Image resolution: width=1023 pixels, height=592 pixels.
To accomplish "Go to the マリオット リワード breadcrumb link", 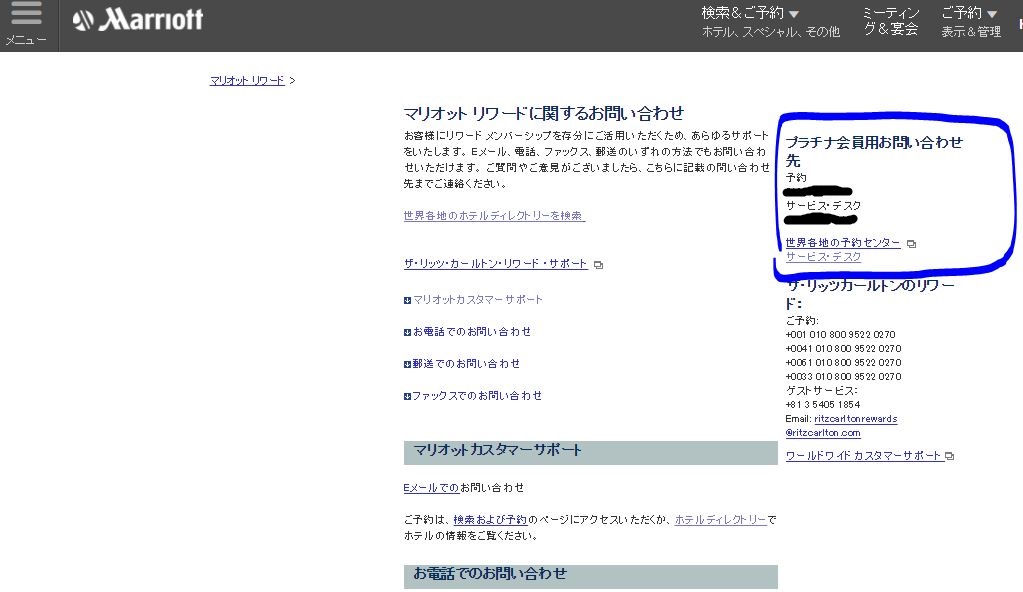I will coord(247,80).
